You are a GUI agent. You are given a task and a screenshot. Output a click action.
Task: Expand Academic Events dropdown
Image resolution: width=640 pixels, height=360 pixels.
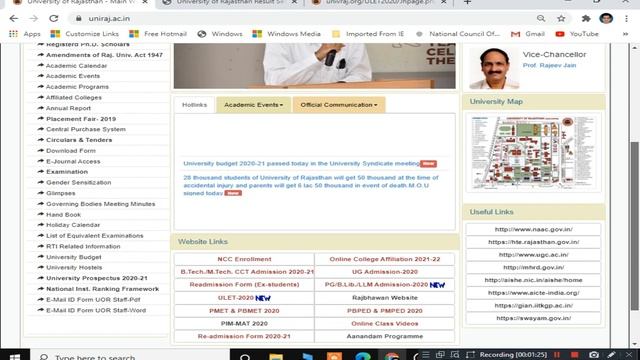[x=253, y=105]
